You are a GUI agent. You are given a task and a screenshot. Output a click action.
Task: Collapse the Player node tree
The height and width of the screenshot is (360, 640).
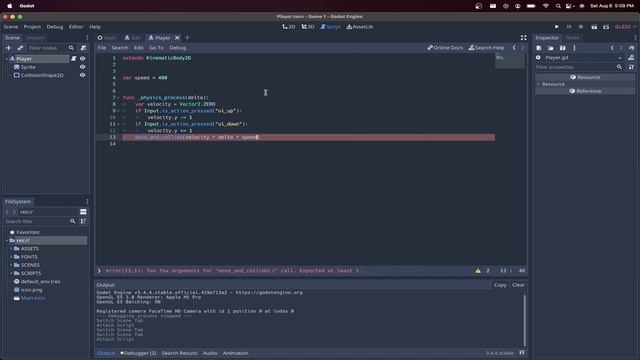coord(7,59)
